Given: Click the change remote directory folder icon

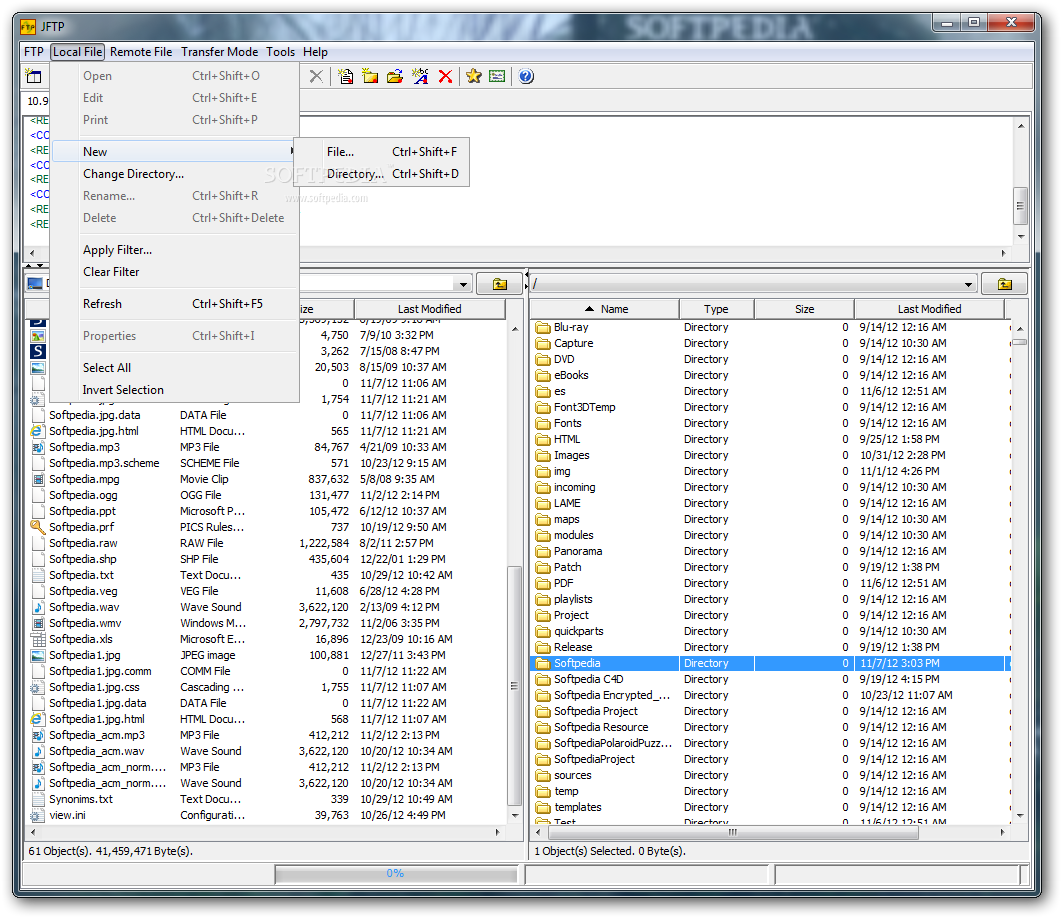Looking at the screenshot, I should coord(395,77).
